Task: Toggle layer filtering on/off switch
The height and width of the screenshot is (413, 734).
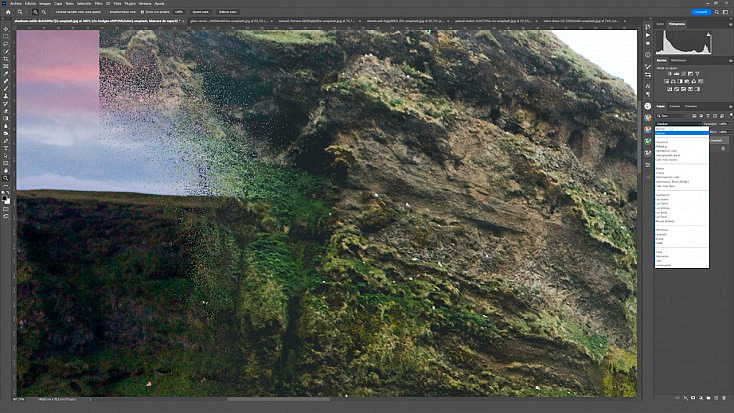Action: click(731, 115)
